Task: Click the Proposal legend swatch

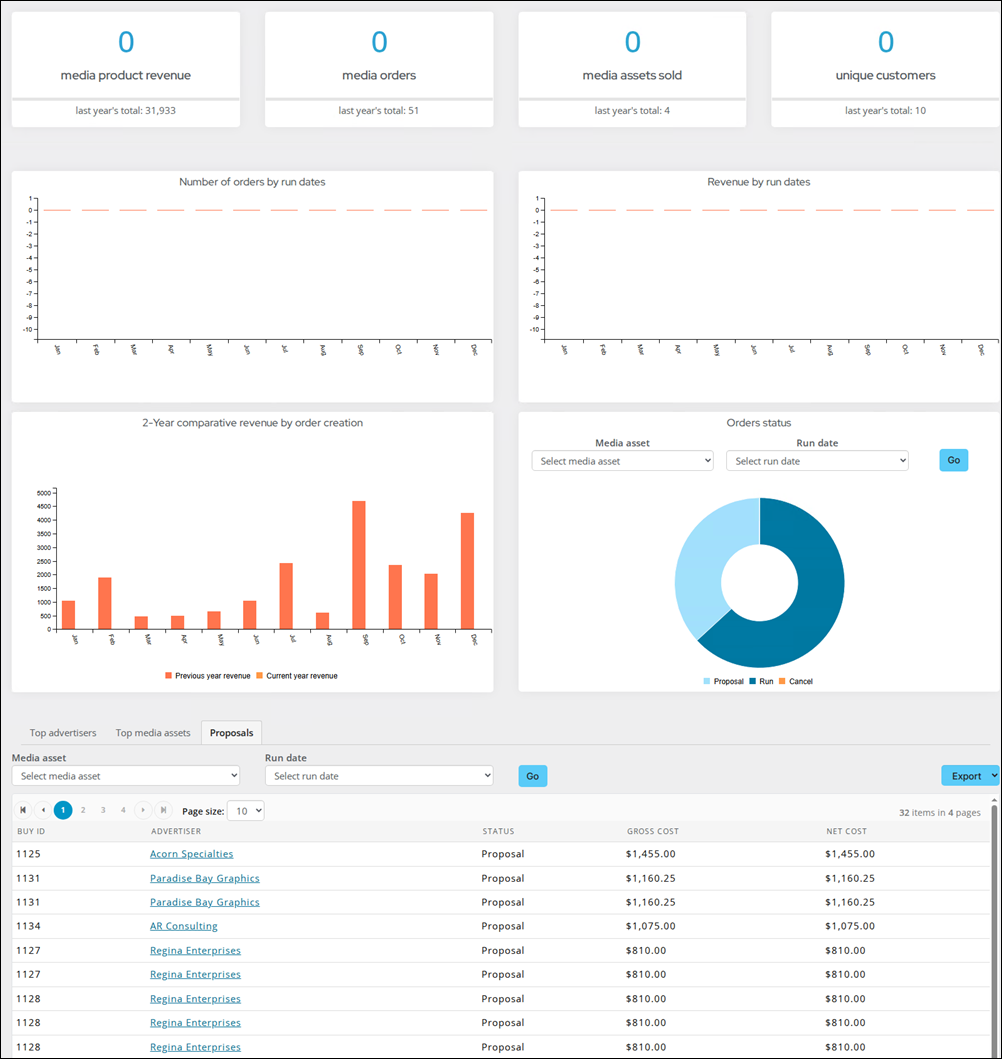Action: tap(707, 681)
